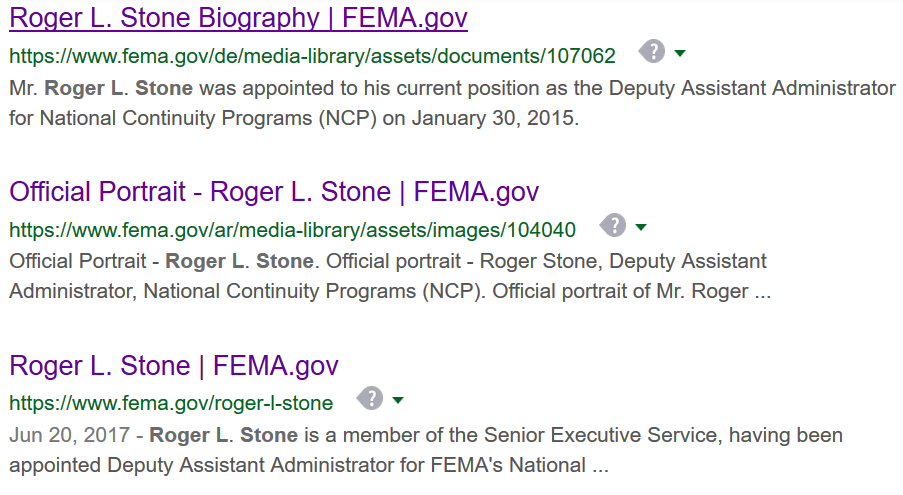Click 'Senior Executive Service' text in last snippet
Viewport: 903px width, 495px height.
(602, 435)
